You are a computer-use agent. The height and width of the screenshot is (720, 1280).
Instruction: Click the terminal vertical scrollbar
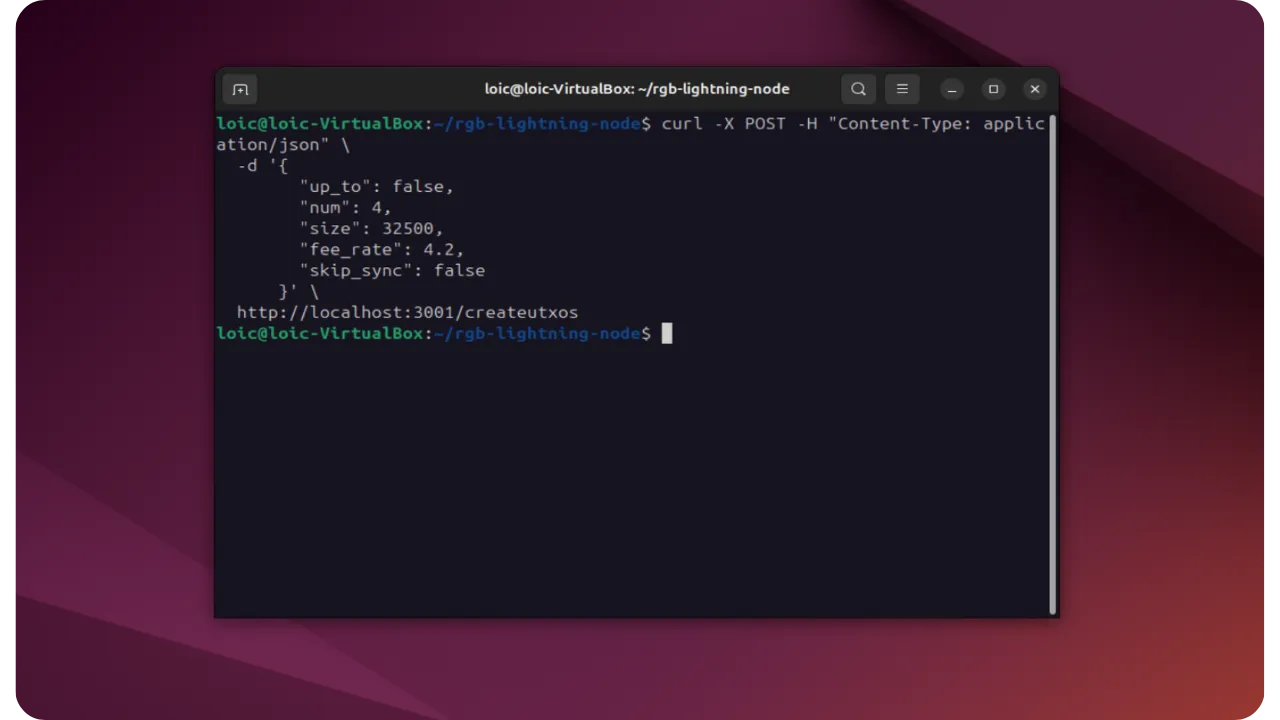click(x=1052, y=360)
